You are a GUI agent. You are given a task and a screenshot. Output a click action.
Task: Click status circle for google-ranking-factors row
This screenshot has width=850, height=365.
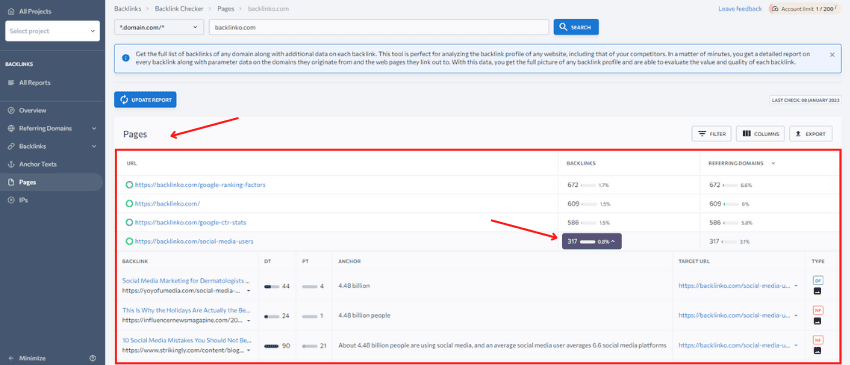(129, 185)
